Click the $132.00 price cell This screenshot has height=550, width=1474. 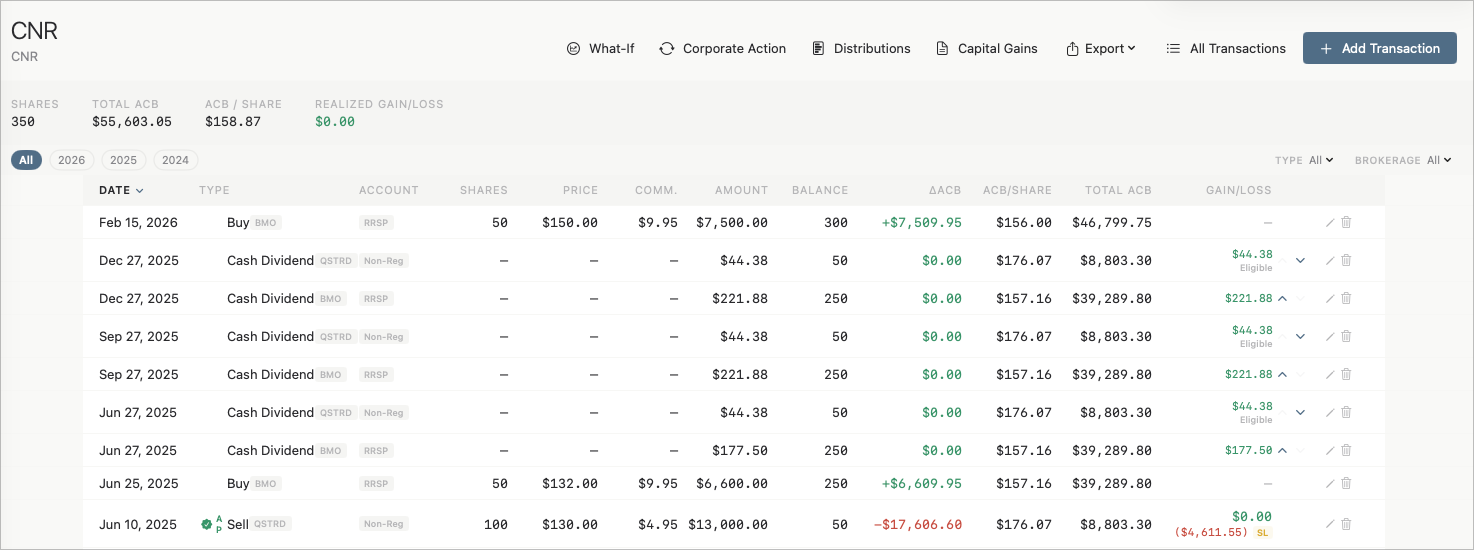tap(570, 484)
